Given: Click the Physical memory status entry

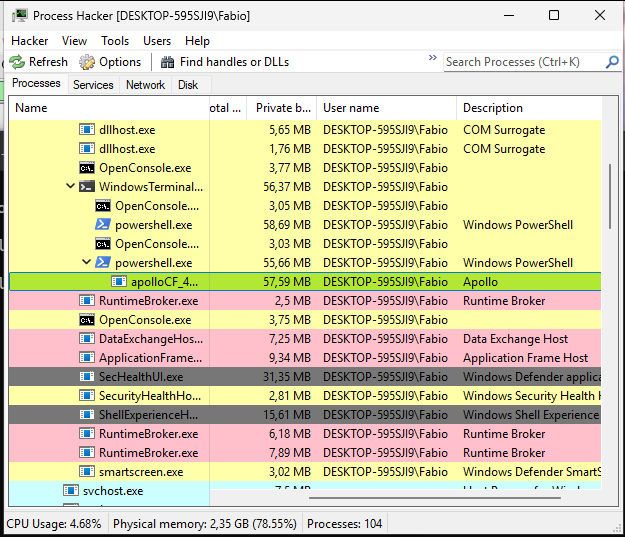Looking at the screenshot, I should [205, 523].
